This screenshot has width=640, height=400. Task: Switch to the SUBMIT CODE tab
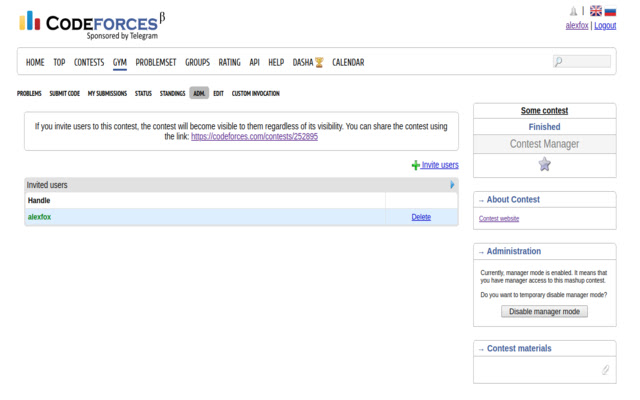coord(64,93)
